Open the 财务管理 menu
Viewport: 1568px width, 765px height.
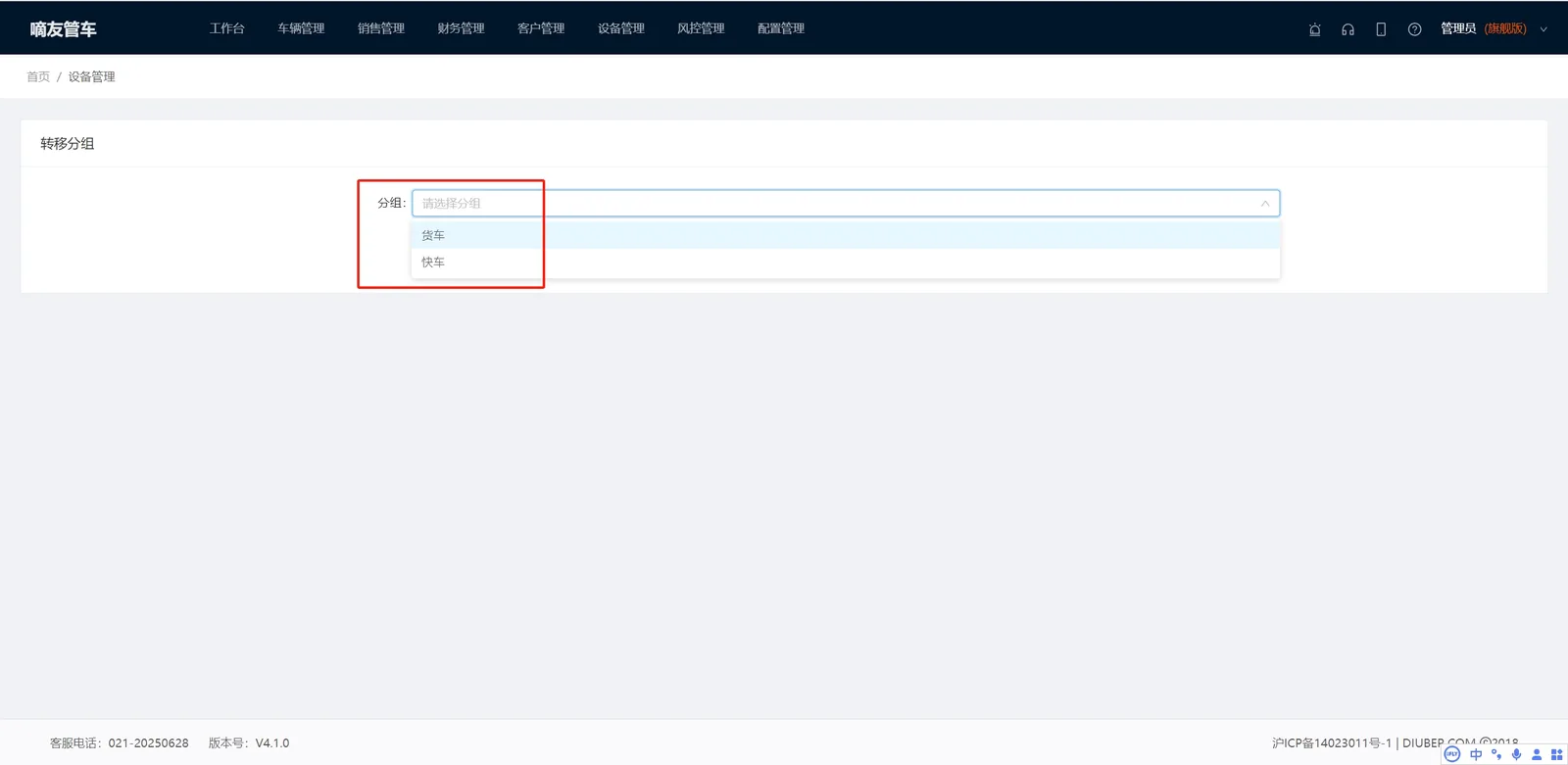coord(461,28)
